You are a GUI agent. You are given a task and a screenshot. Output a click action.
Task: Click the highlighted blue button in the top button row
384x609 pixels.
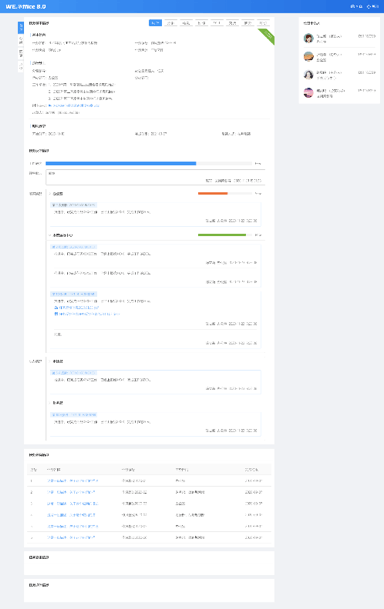155,23
